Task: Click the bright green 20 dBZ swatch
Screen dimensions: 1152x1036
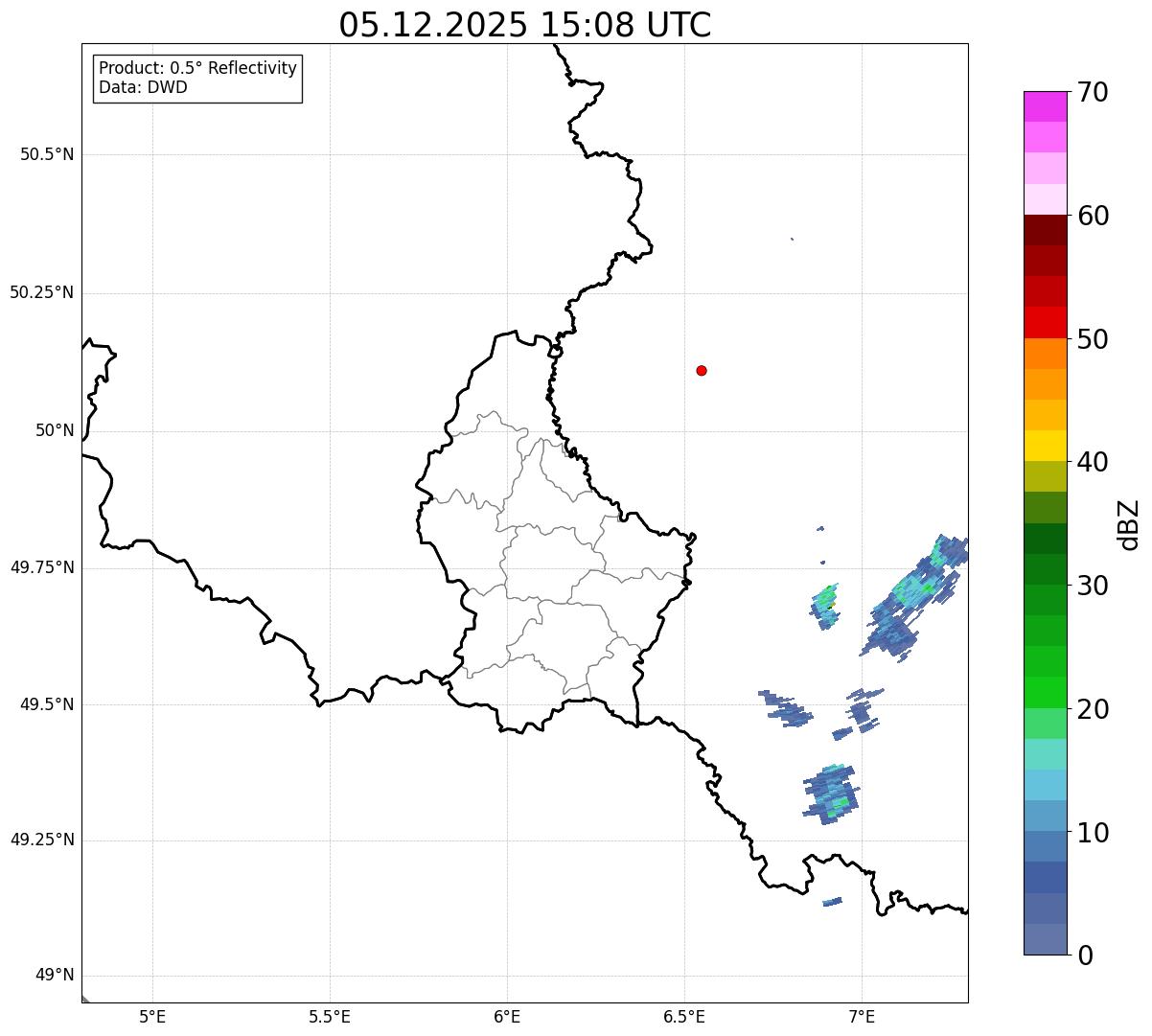Action: pyautogui.click(x=1045, y=693)
